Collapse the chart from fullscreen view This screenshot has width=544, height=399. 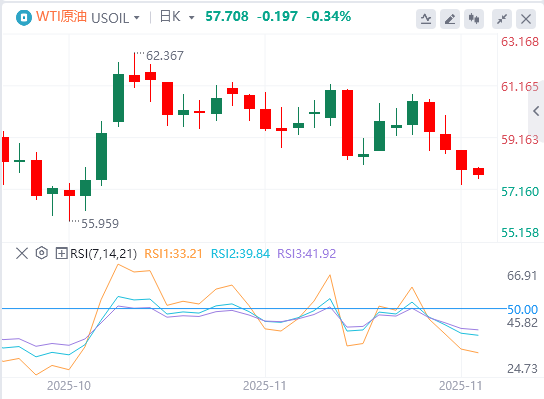point(502,19)
